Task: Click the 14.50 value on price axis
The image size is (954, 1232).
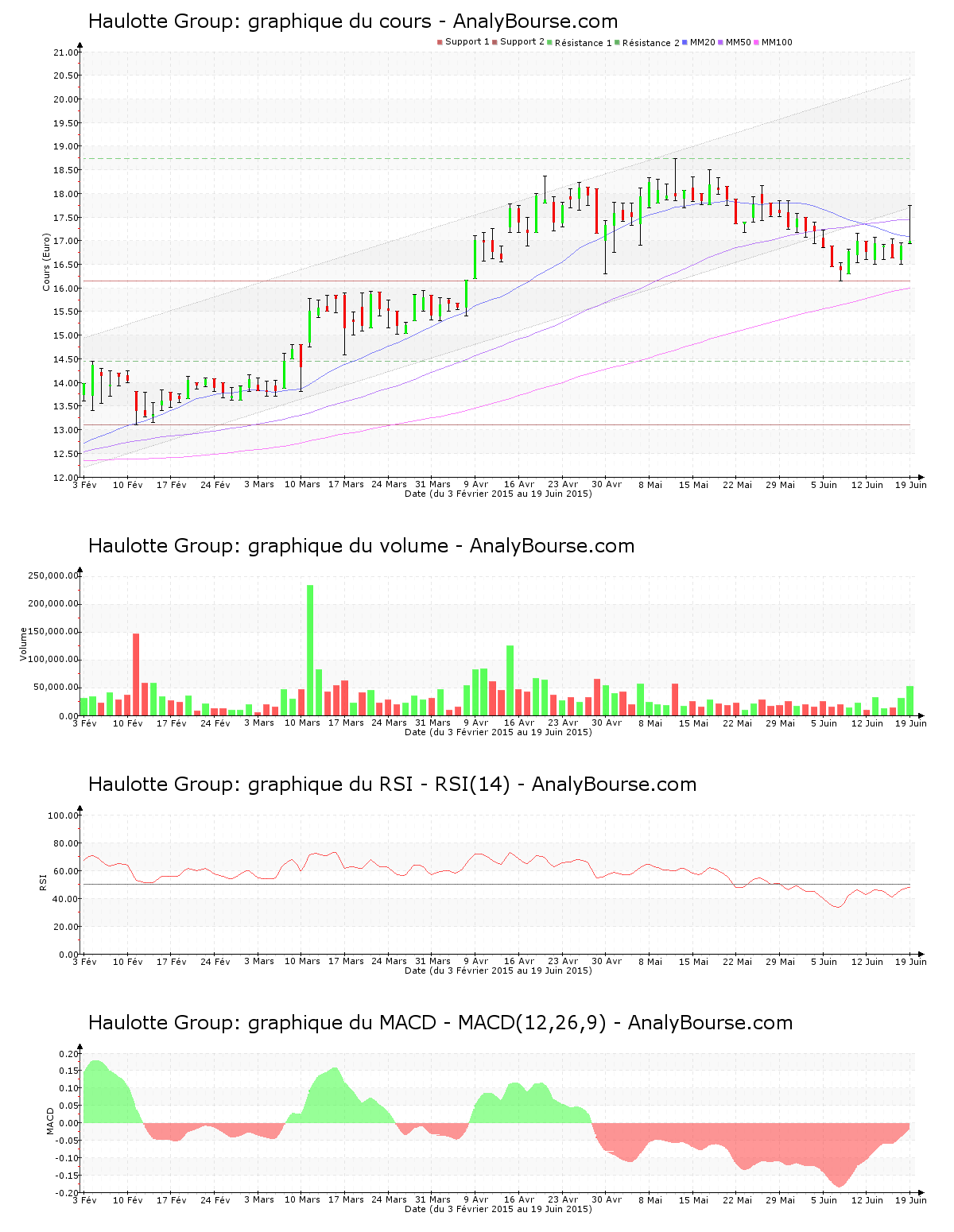Action: point(66,359)
